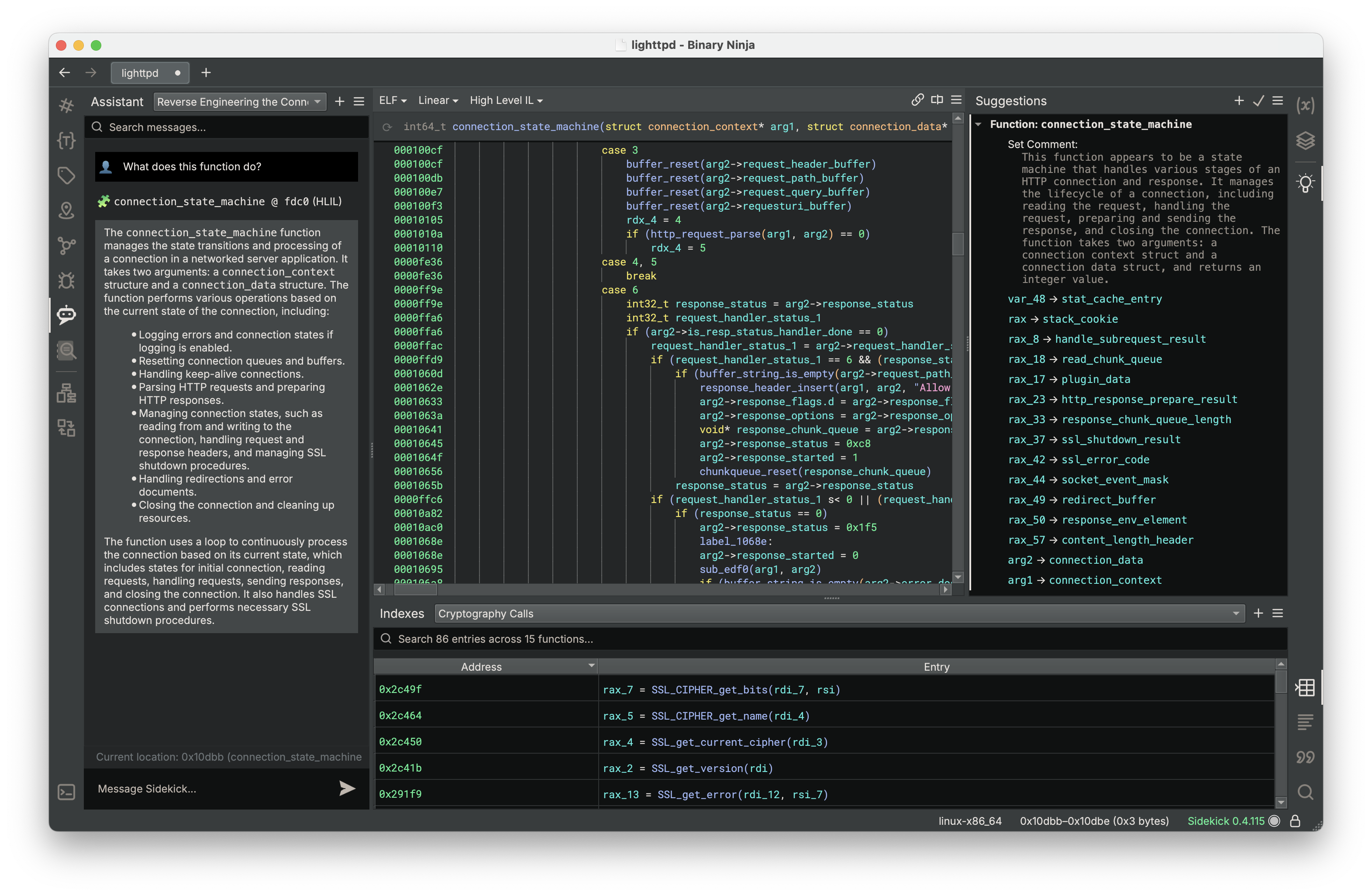Apply rename var_48 to stat_cache_entry
This screenshot has height=896, width=1372.
1085,299
